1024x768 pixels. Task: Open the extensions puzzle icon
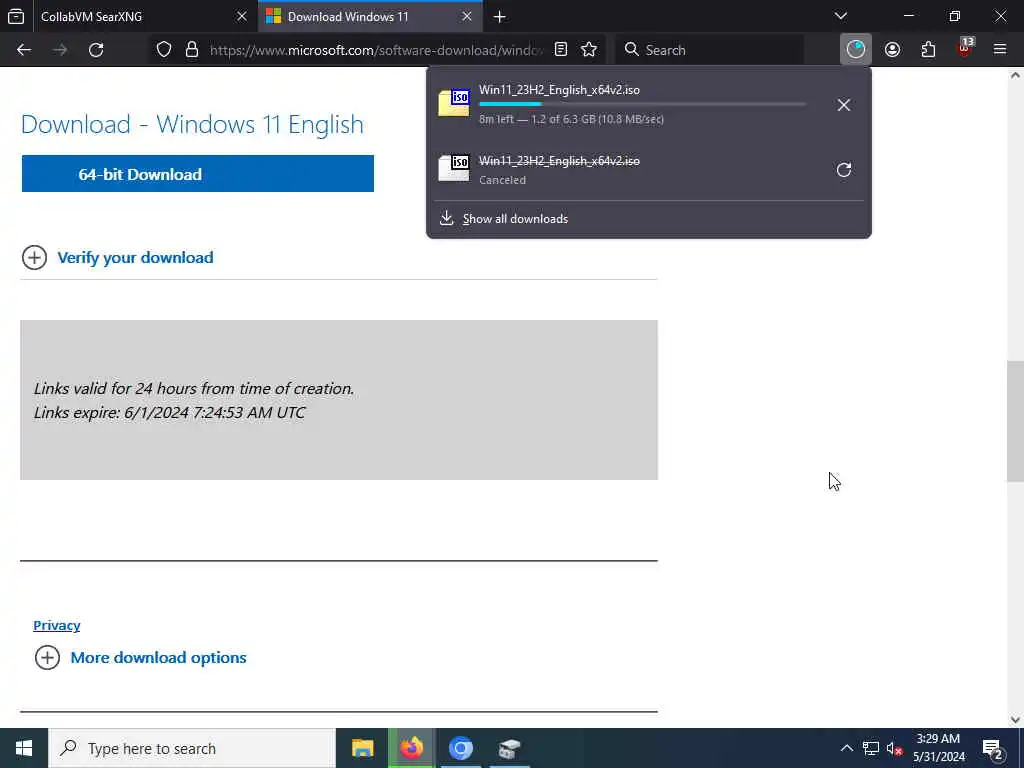coord(928,50)
